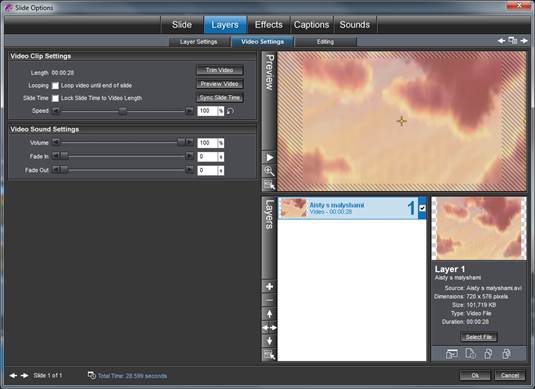Click the Speed percentage input field
This screenshot has width=535, height=389.
coord(207,111)
